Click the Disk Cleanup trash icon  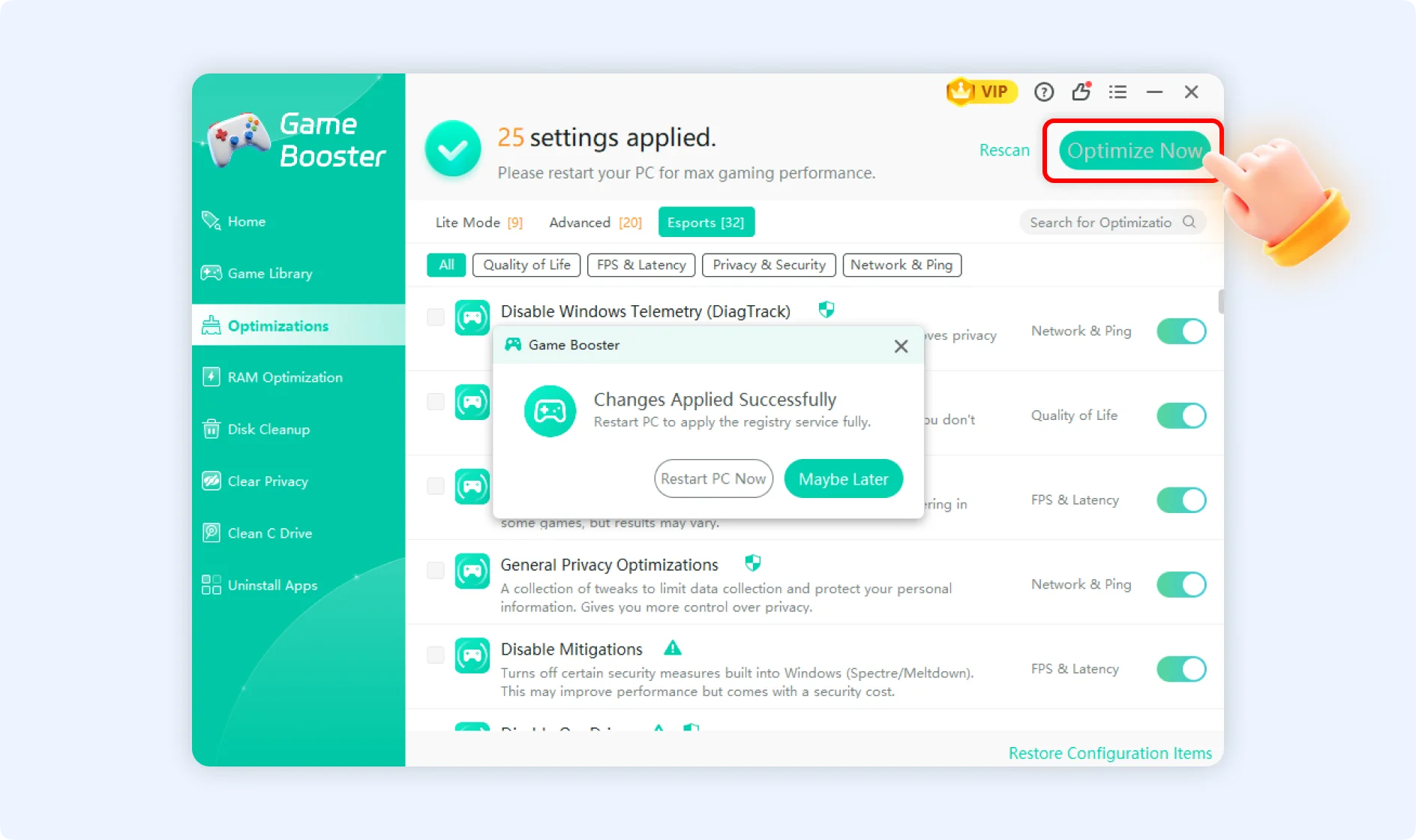(211, 429)
